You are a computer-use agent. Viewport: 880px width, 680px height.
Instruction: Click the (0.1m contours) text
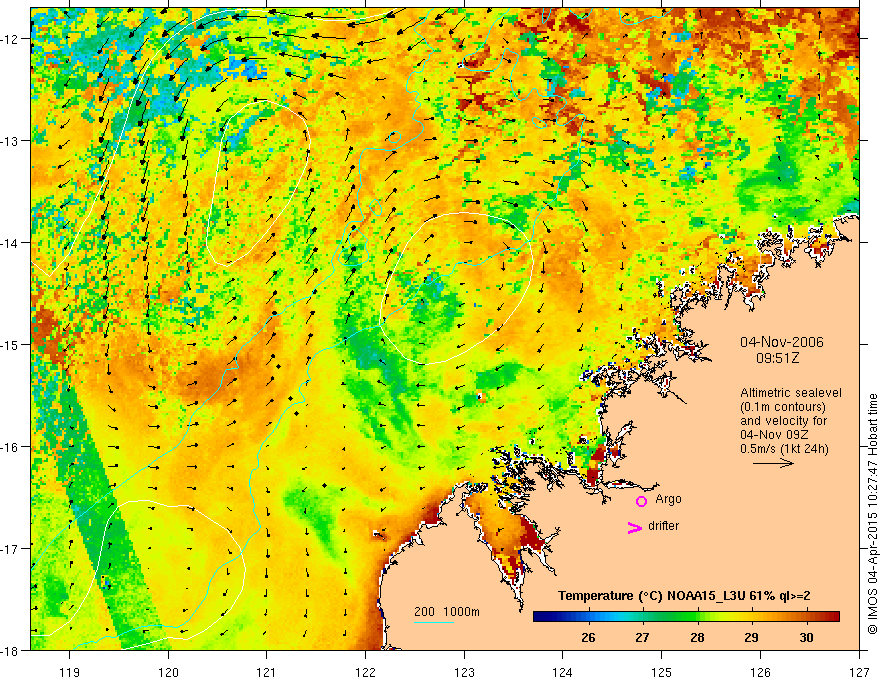[783, 407]
